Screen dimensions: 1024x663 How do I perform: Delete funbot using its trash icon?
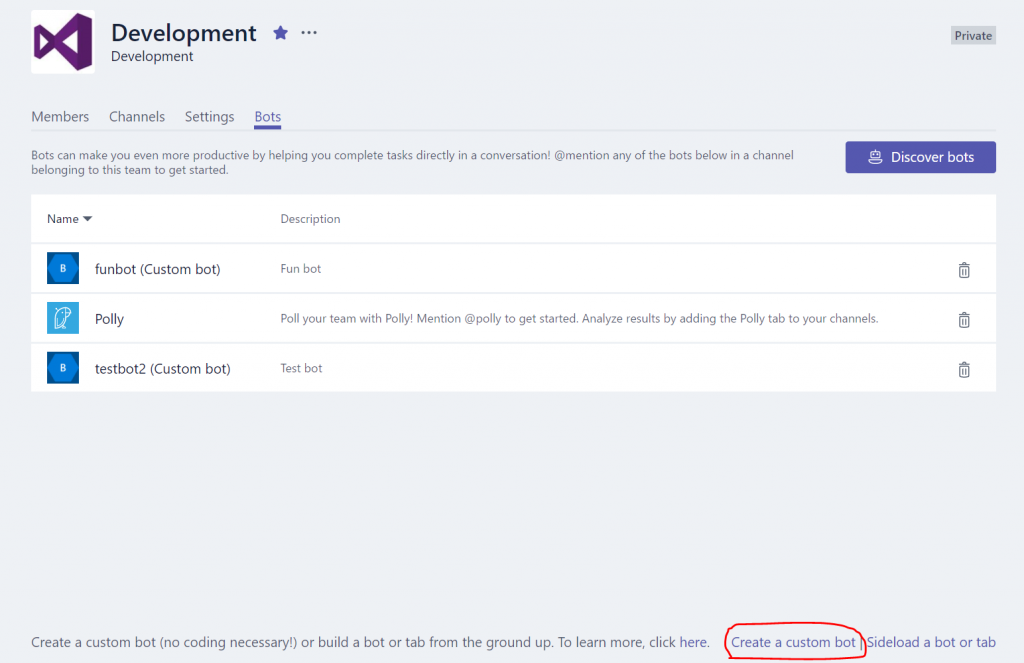(x=964, y=270)
